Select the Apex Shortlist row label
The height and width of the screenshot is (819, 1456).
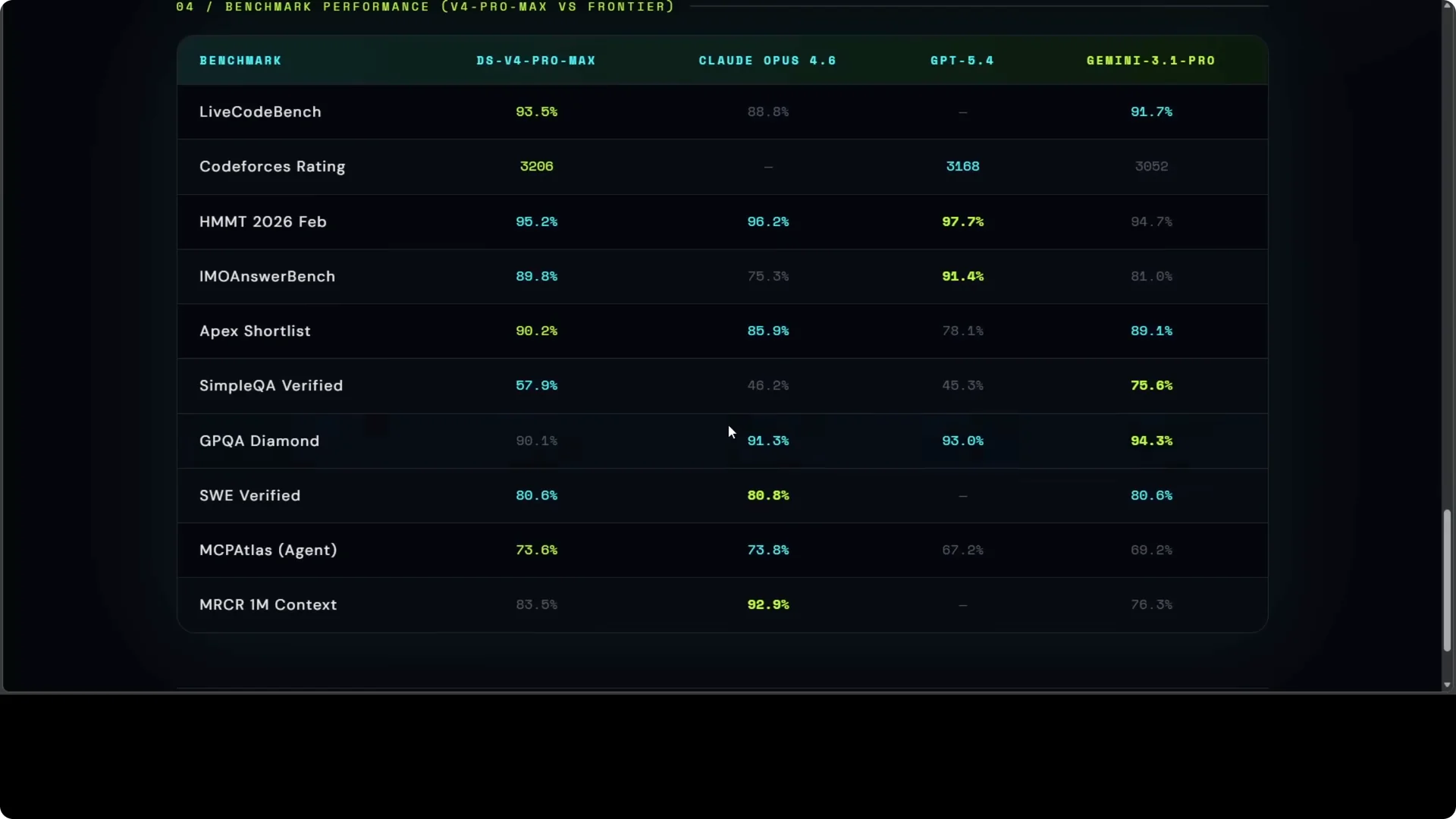(255, 331)
